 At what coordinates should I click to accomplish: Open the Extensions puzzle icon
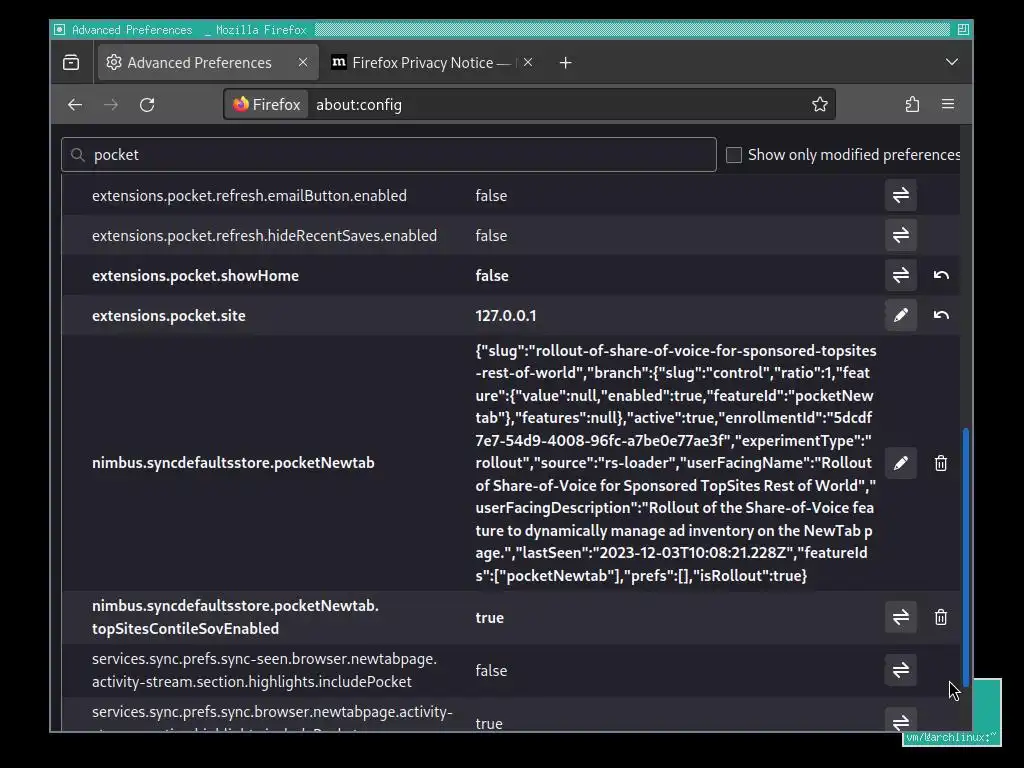(912, 104)
